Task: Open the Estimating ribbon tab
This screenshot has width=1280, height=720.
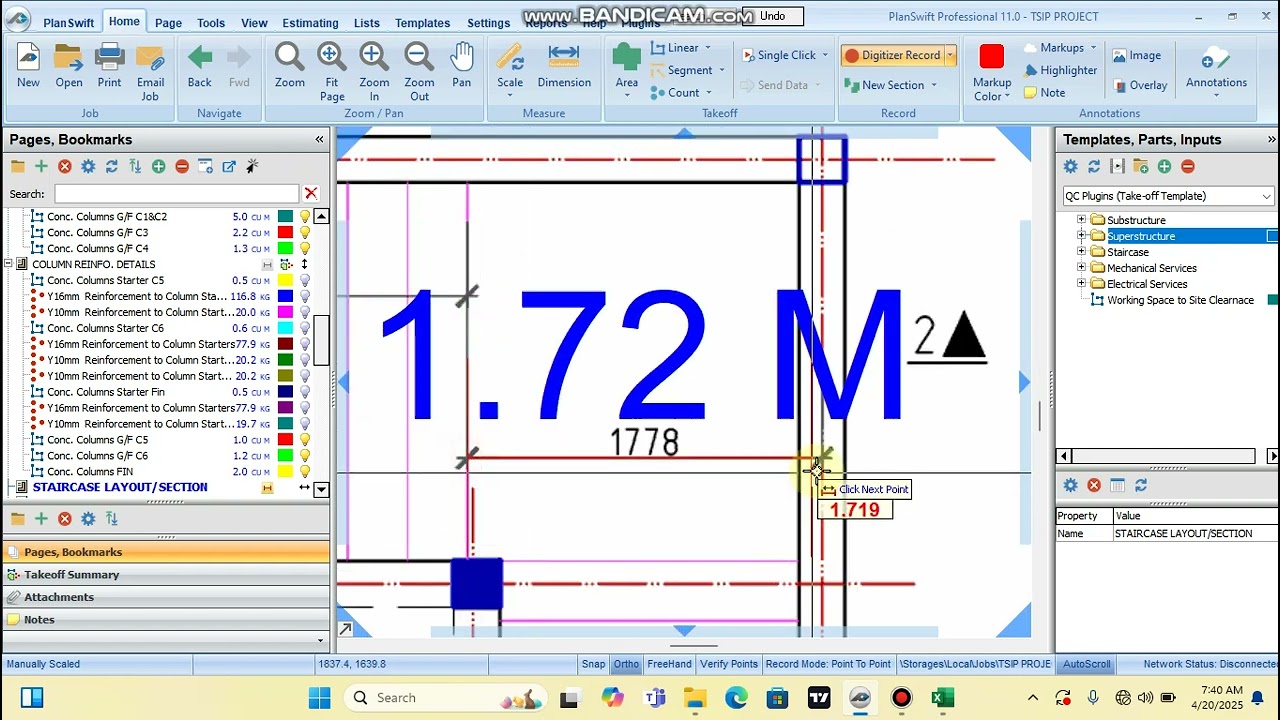Action: coord(310,22)
